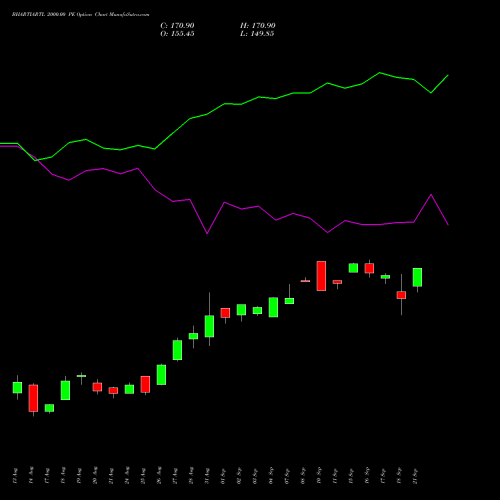Select the 04 Sep date label
The height and width of the screenshot is (500, 500).
point(271,476)
